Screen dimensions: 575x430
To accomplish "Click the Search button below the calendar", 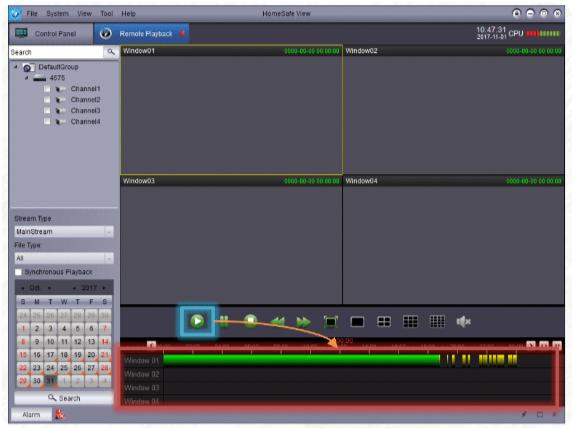I will pyautogui.click(x=64, y=398).
